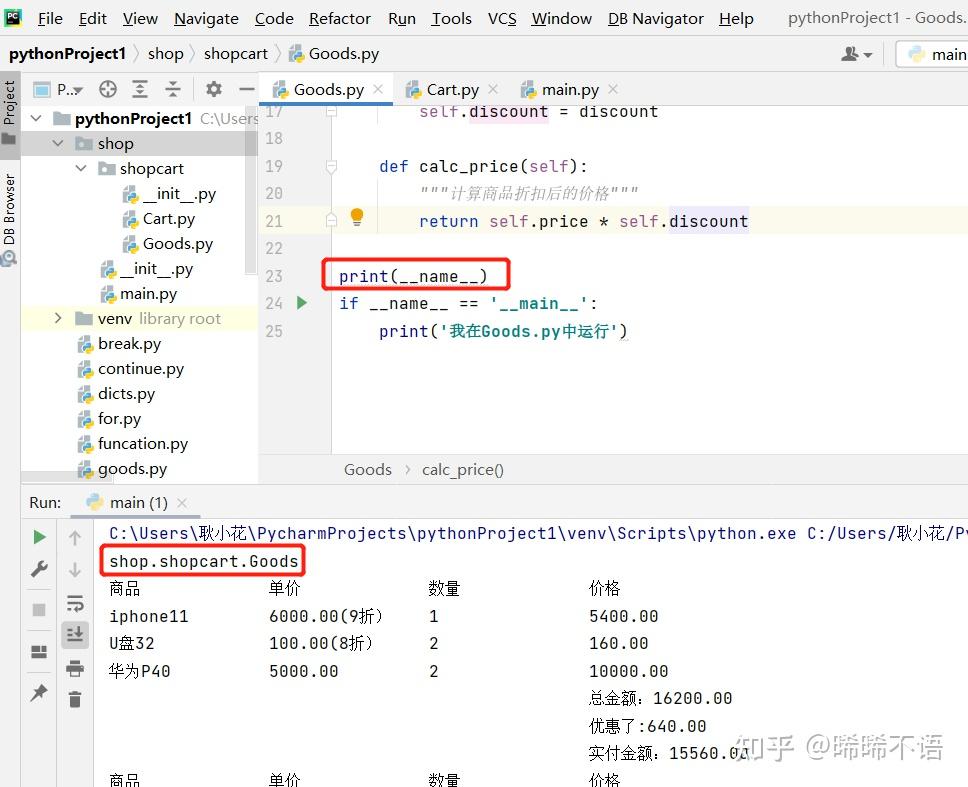Viewport: 968px width, 787px height.
Task: Collapse the shopcart folder in project tree
Action: pos(81,168)
